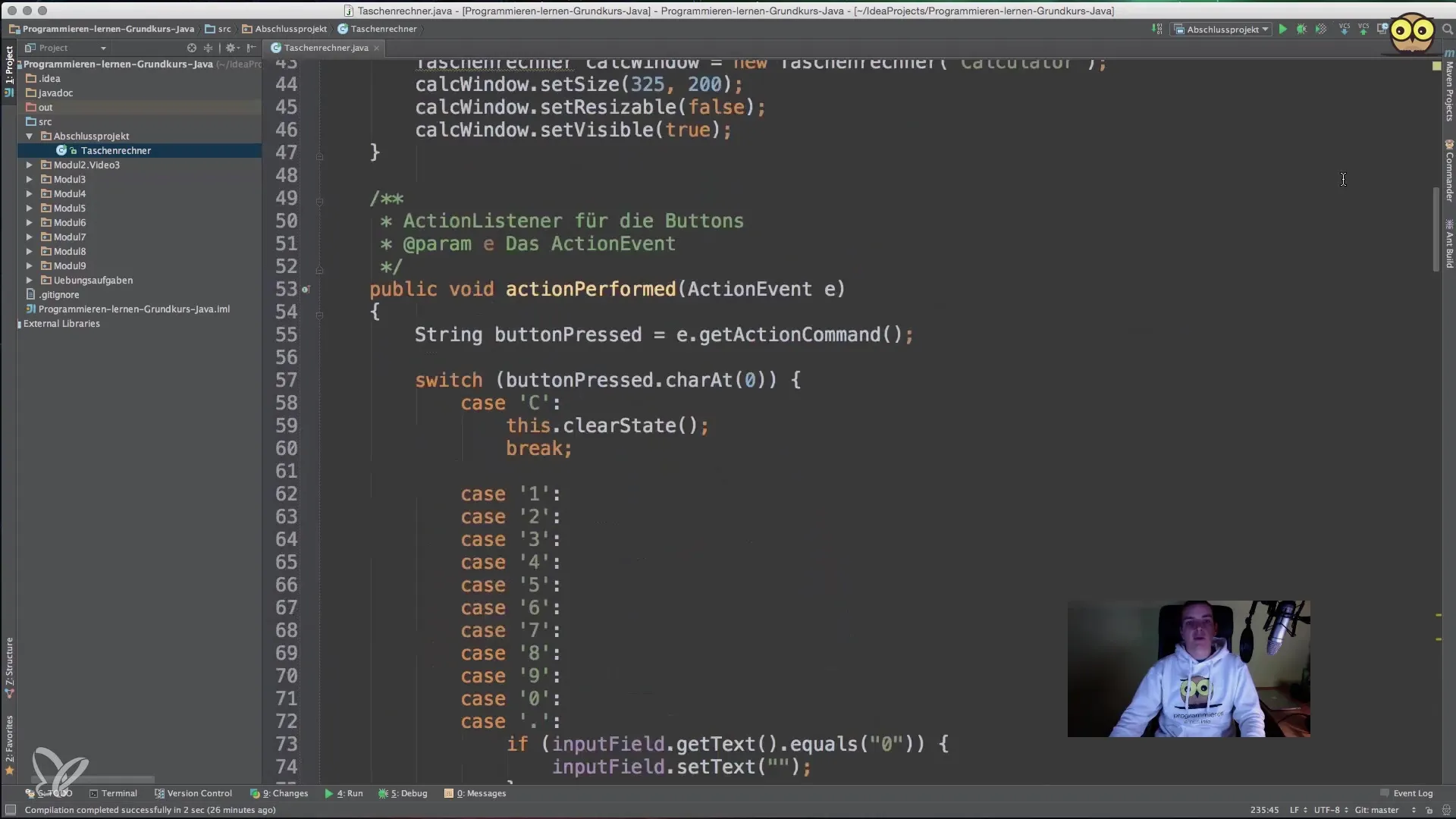Screen dimensions: 1456x819
Task: Select the javadoc folder
Action: tap(140, 93)
